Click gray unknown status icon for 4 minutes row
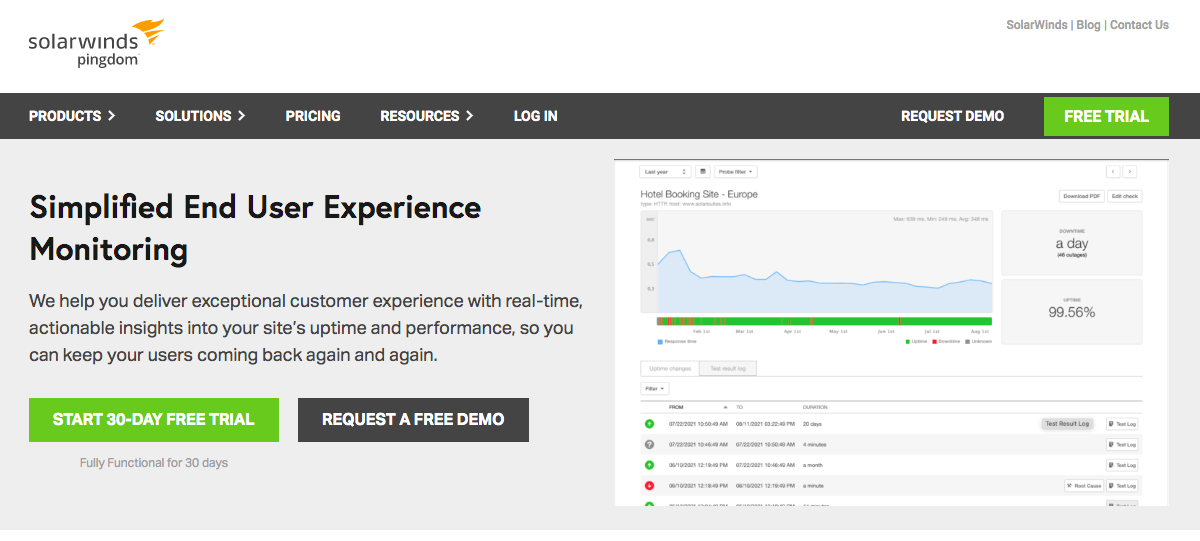Screen dimensions: 1200x541 pyautogui.click(x=649, y=444)
